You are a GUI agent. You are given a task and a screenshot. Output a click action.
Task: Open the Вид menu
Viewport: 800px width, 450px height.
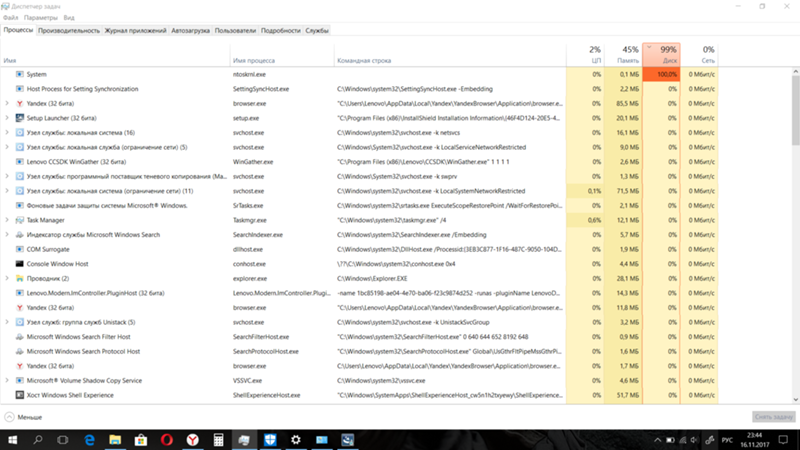(x=69, y=17)
